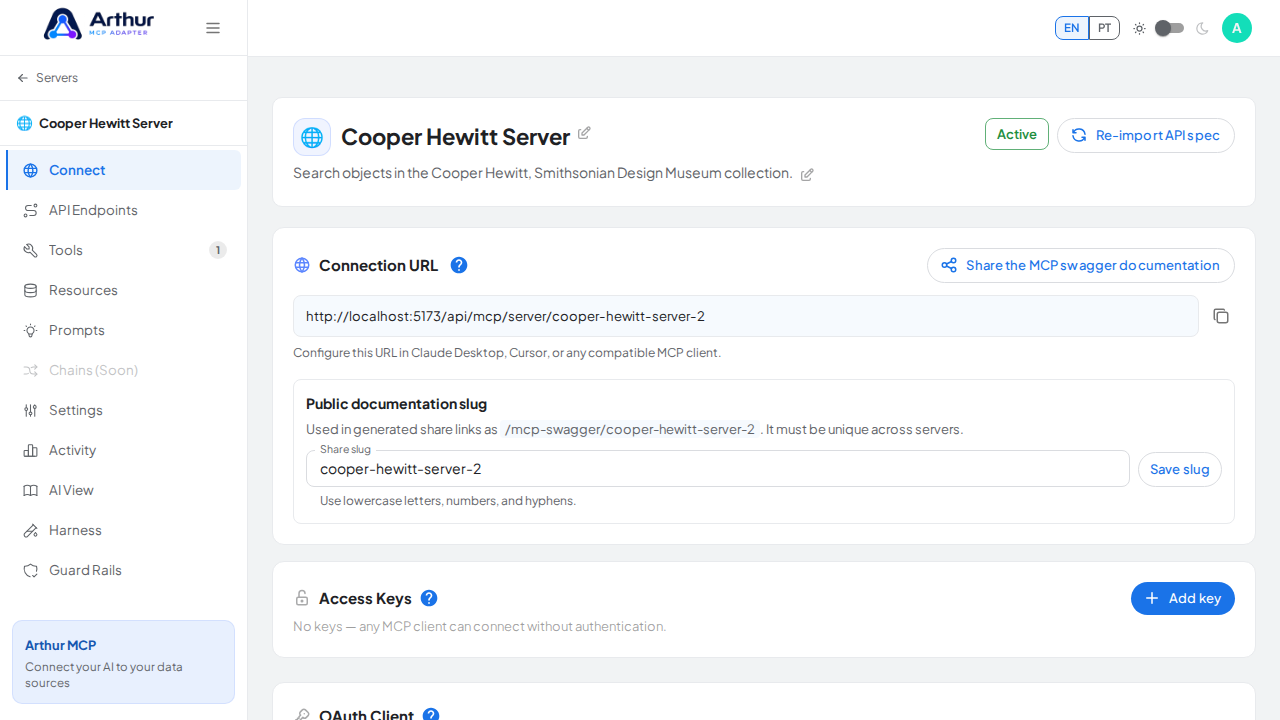Click the Add key button

click(1183, 598)
